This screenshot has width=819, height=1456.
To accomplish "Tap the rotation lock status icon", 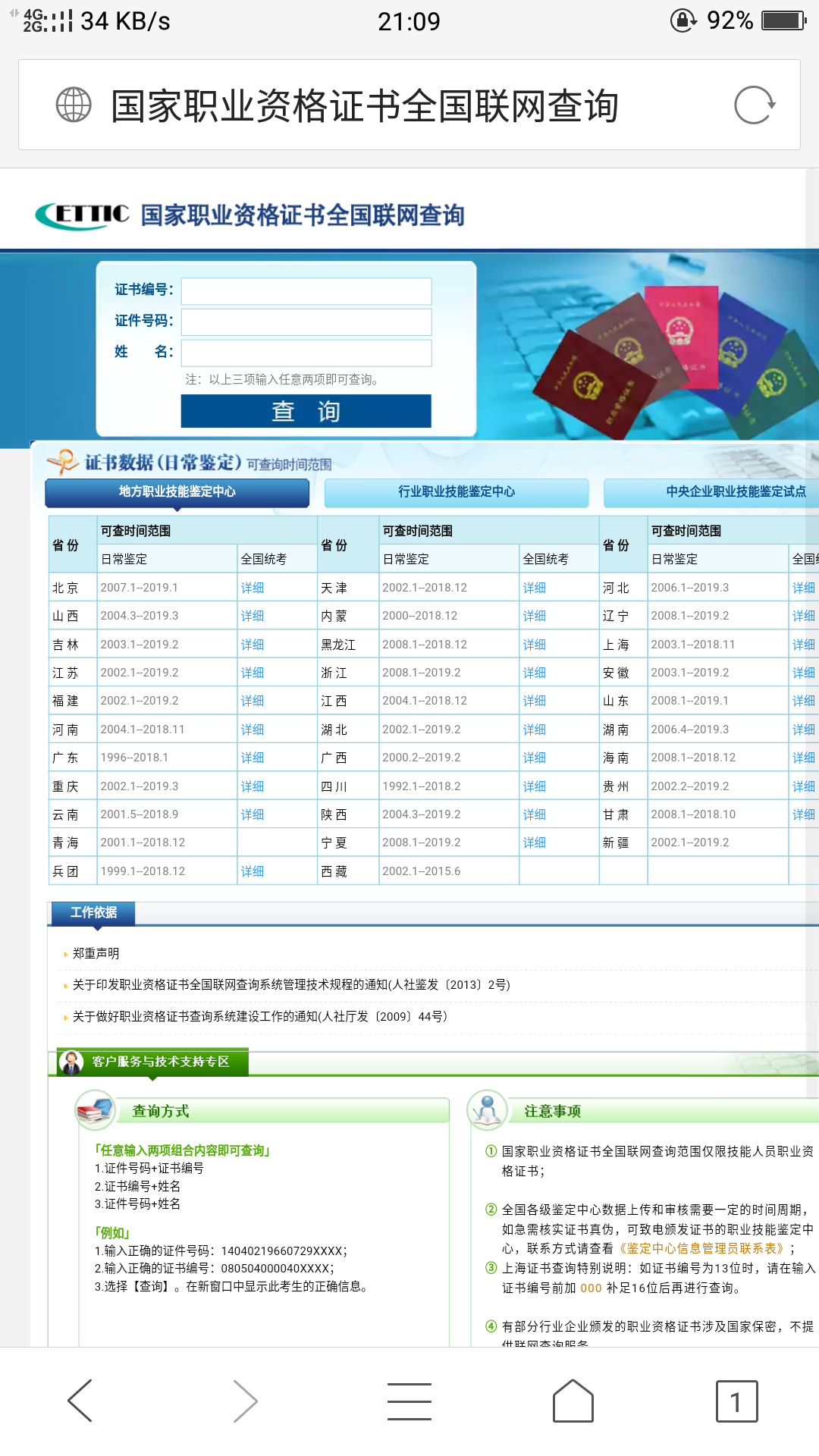I will [683, 20].
